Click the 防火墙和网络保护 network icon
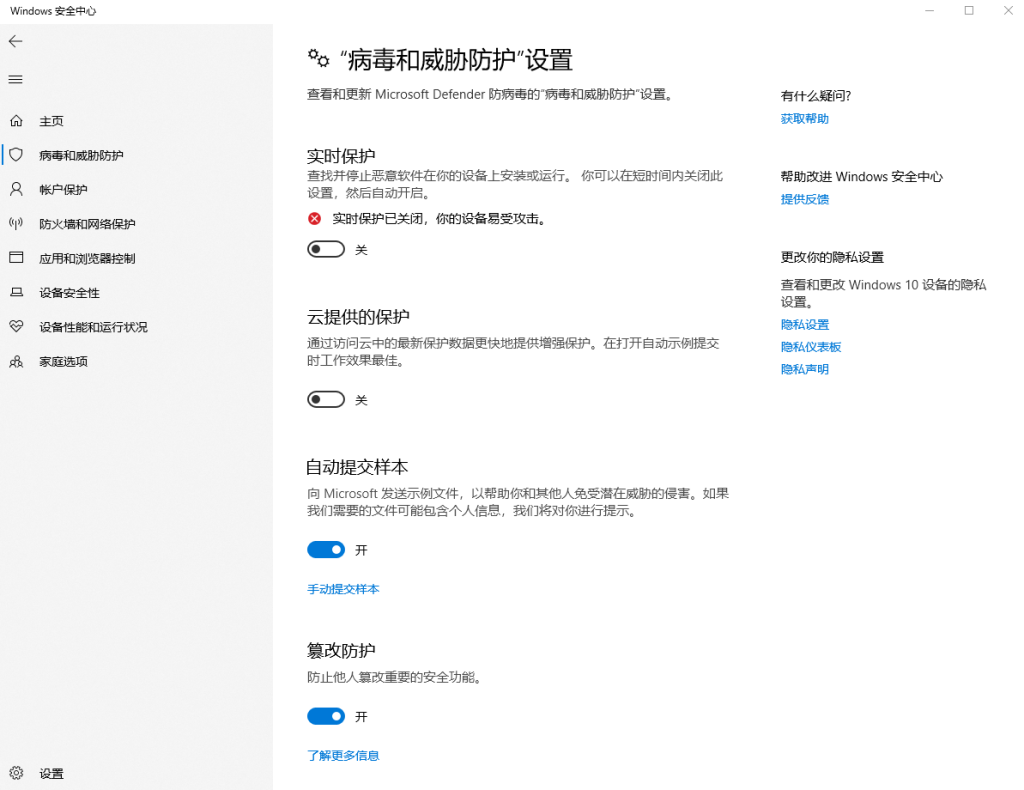Screen dimensions: 1024x790 pyautogui.click(x=17, y=223)
